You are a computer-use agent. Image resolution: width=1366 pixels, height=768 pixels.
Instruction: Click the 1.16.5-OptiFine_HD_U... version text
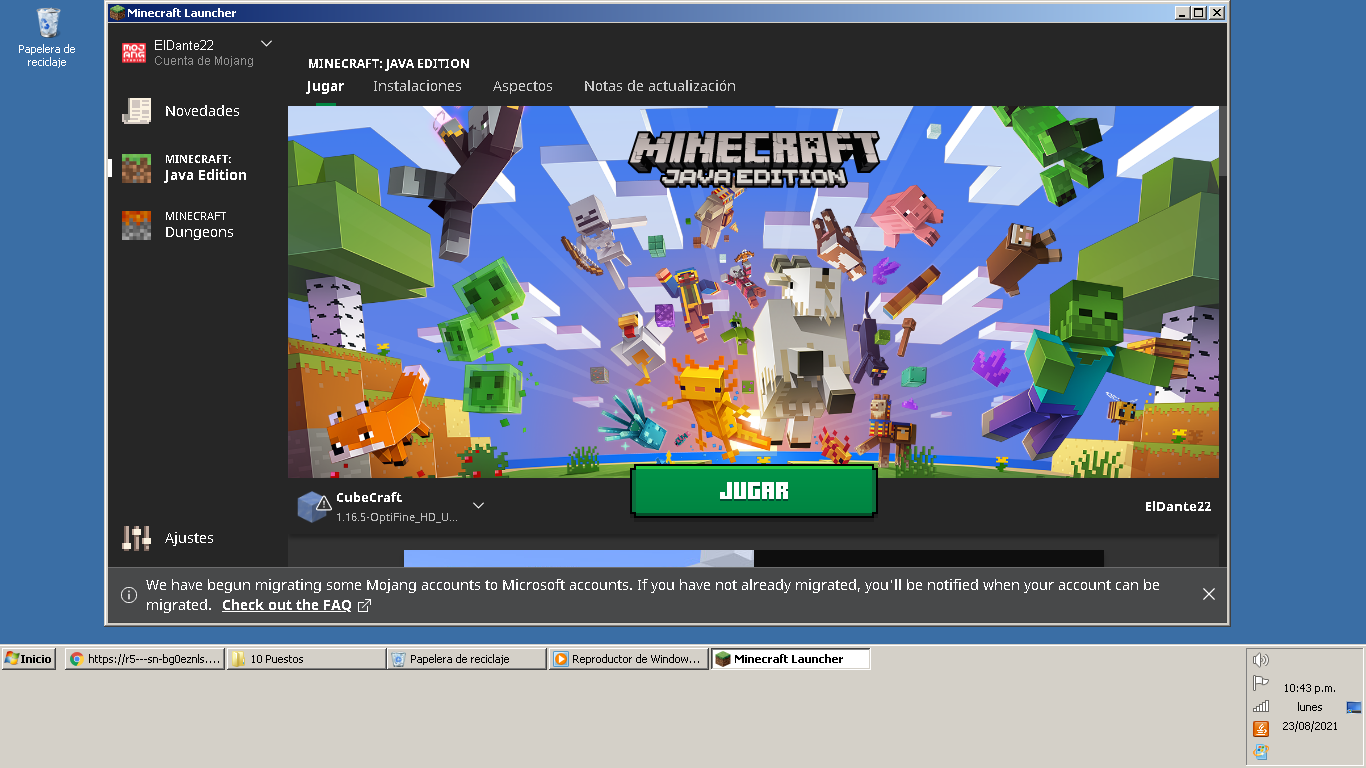tap(397, 518)
